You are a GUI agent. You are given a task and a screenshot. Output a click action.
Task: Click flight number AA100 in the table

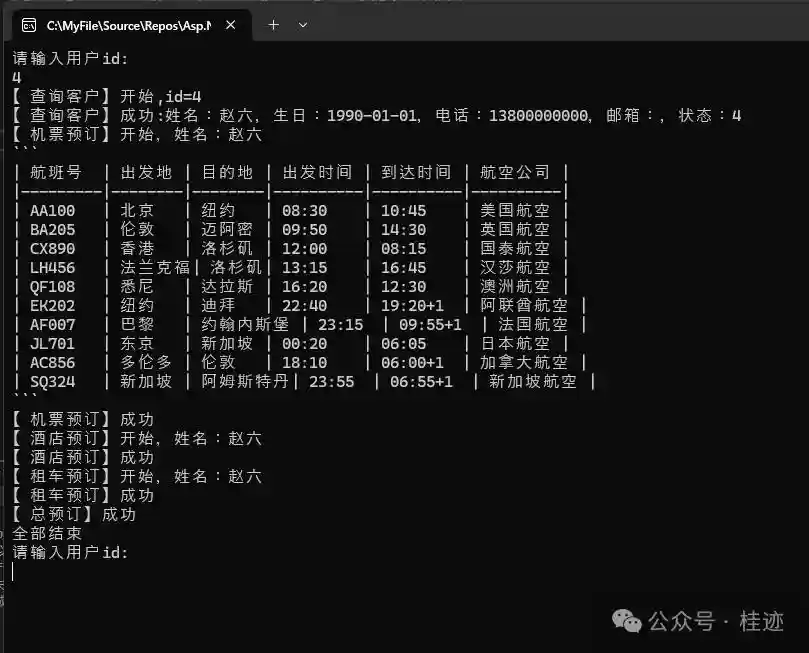53,211
